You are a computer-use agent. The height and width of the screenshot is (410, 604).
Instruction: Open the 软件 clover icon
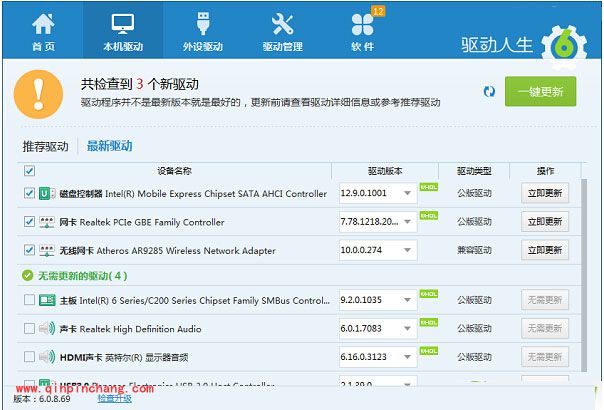362,25
